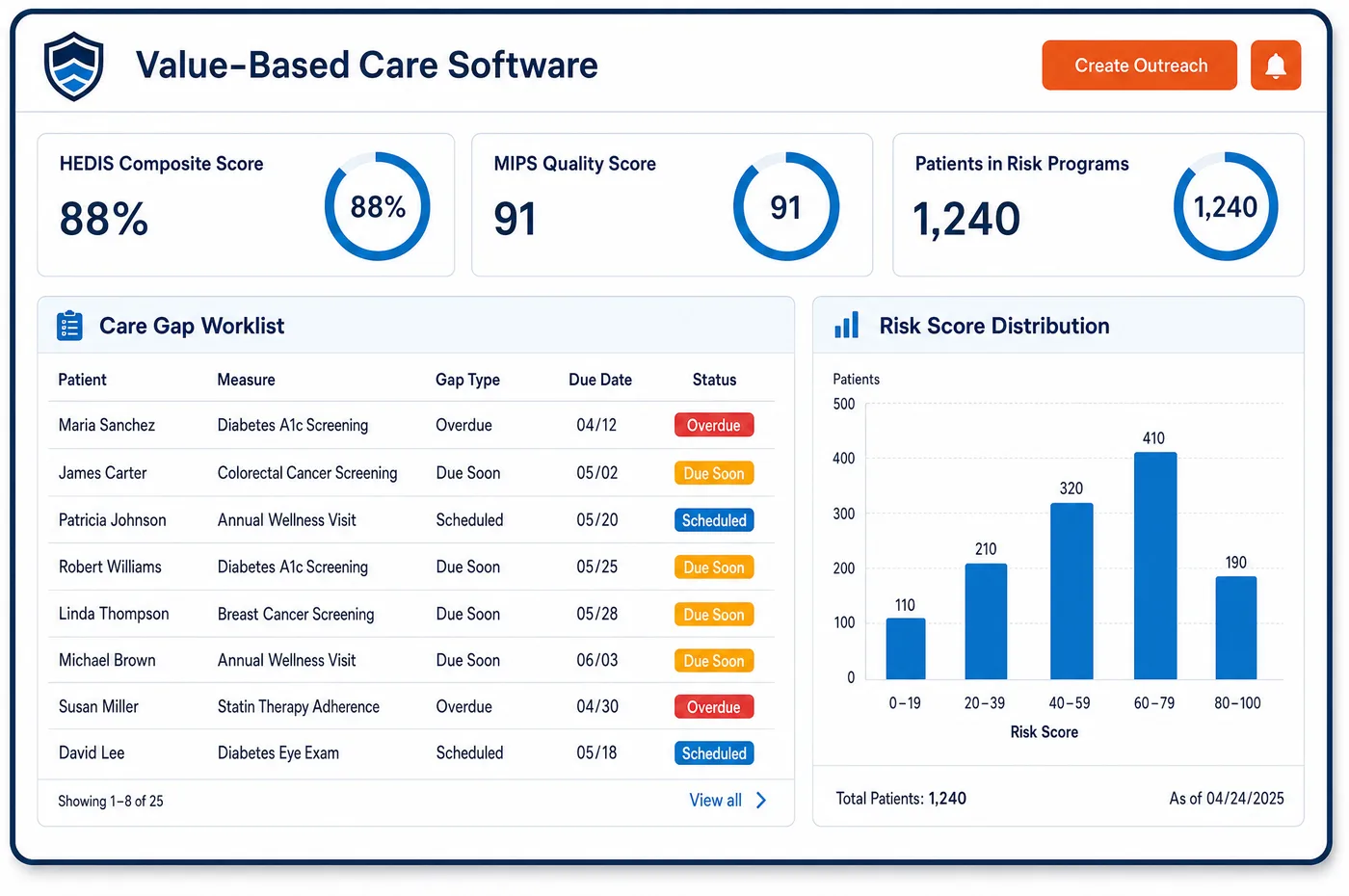Viewport: 1349px width, 896px height.
Task: Sort by the Measure column header
Action: coord(246,380)
